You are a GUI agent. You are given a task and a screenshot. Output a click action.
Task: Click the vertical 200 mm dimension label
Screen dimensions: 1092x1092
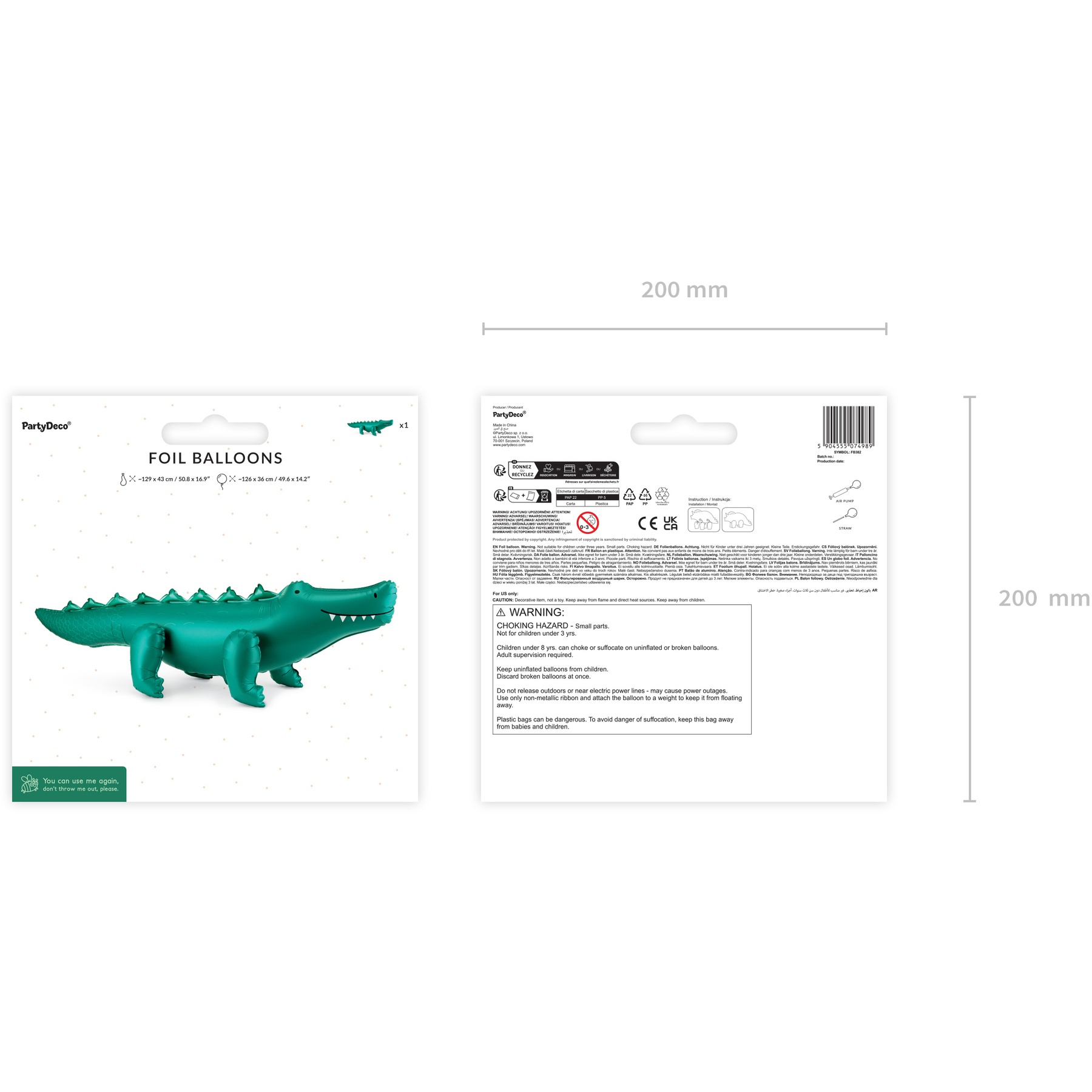pos(1044,598)
